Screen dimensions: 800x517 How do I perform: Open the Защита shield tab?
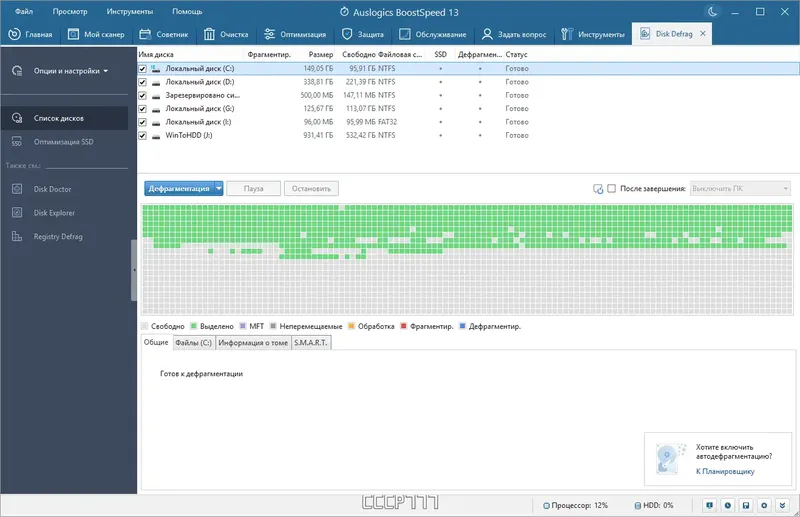[363, 34]
